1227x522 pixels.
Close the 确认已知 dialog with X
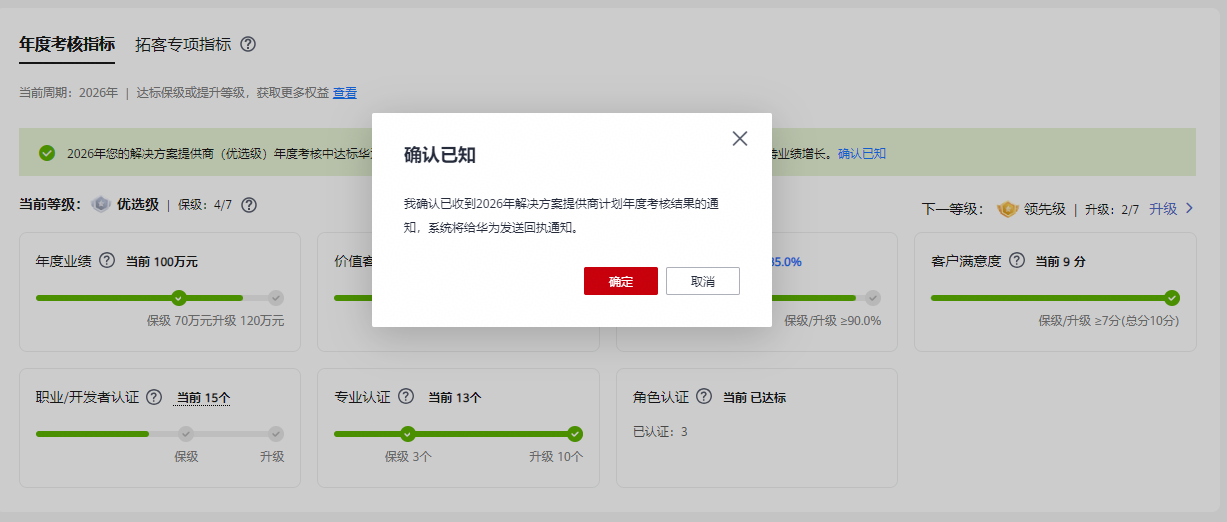tap(740, 139)
